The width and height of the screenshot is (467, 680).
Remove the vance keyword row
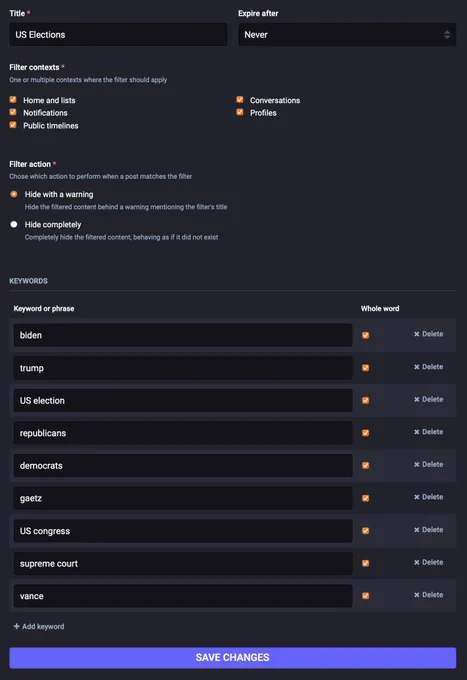[428, 595]
